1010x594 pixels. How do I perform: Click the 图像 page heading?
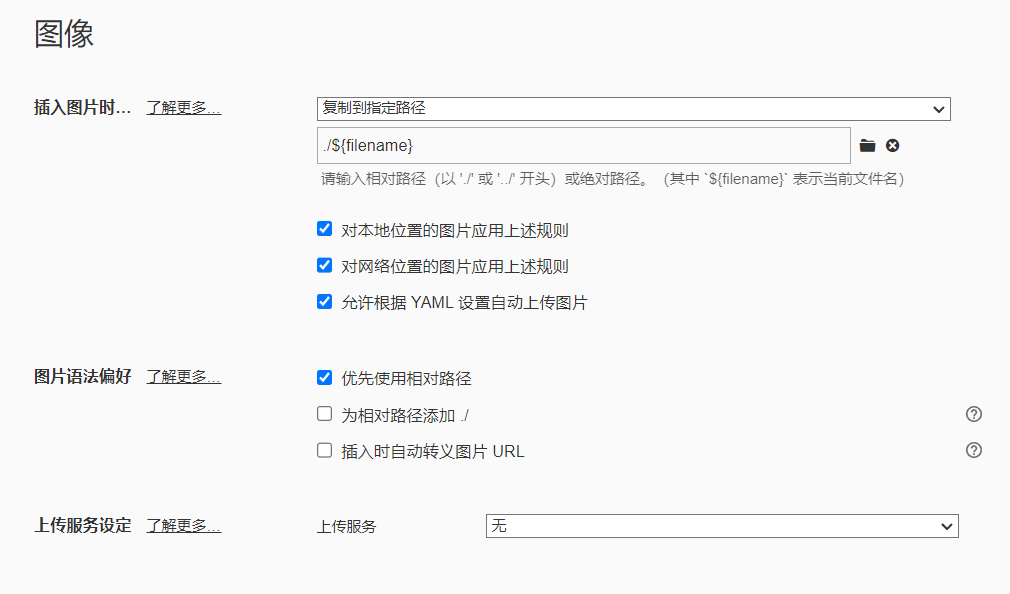coord(64,34)
